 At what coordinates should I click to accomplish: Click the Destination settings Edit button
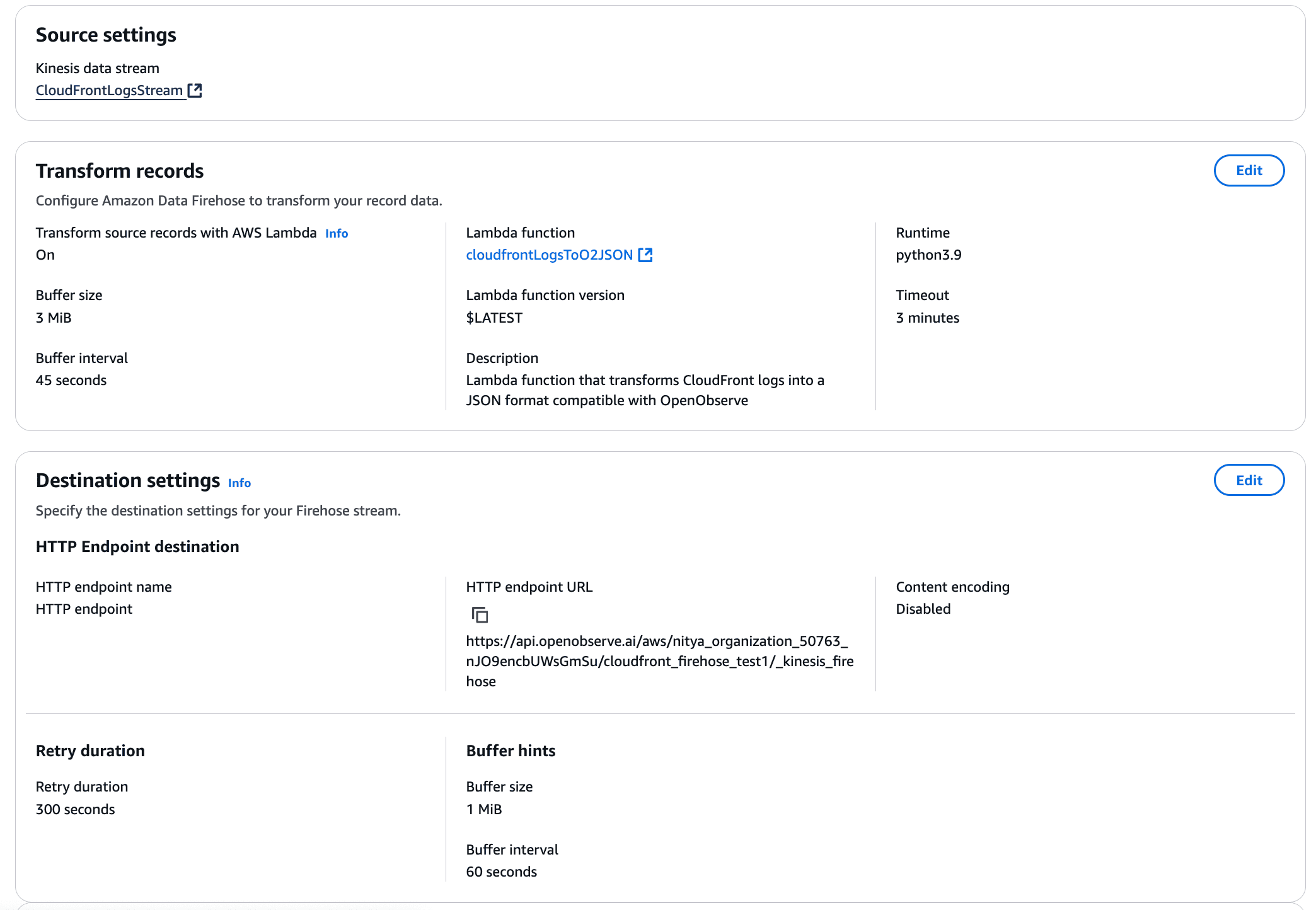tap(1248, 480)
